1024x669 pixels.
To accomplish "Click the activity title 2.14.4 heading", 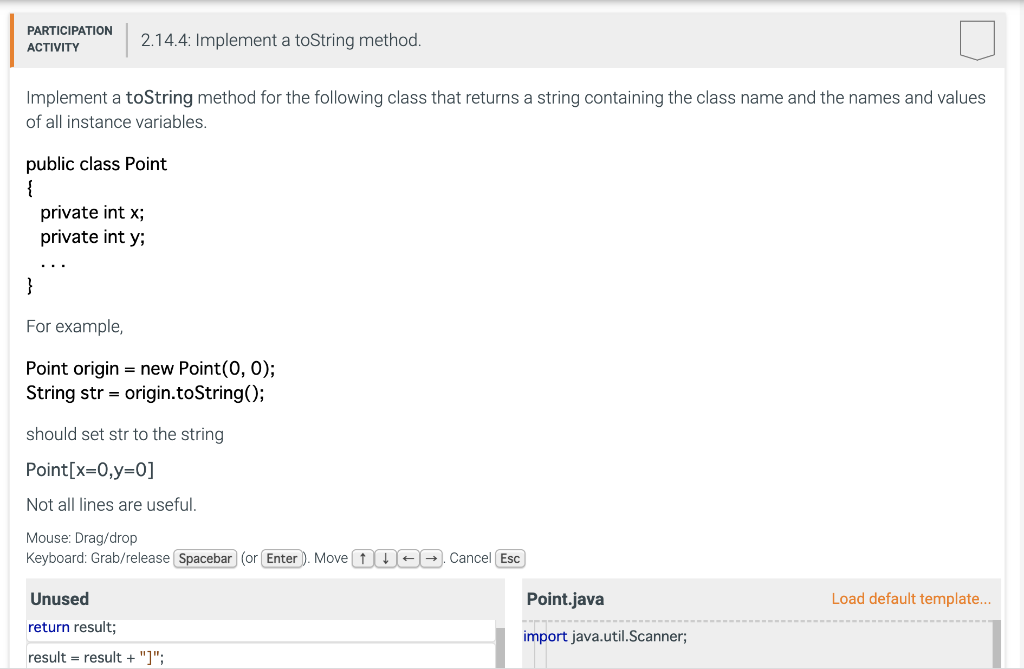I will (x=280, y=40).
